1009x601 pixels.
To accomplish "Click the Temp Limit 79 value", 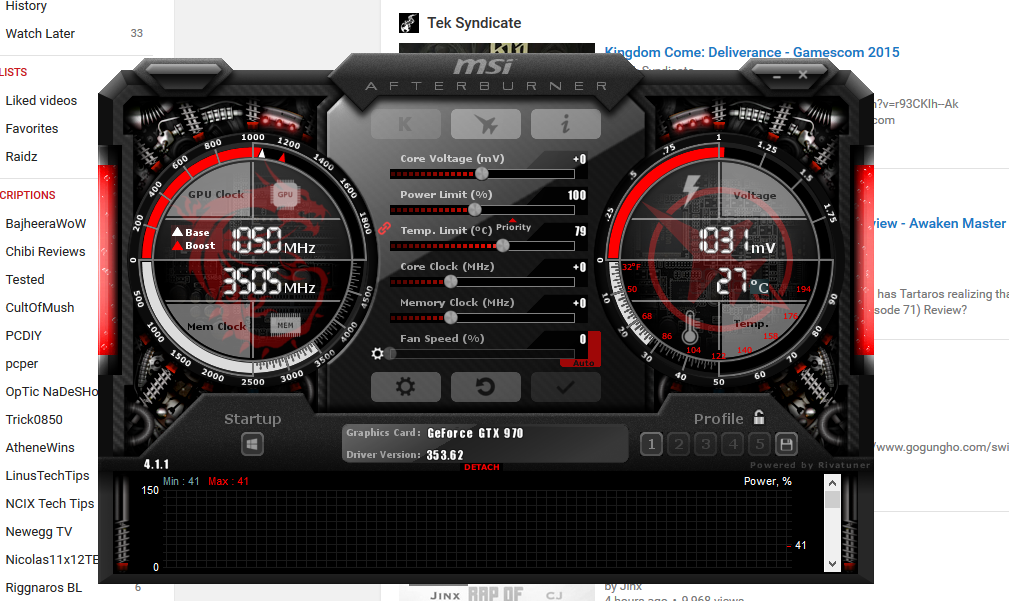I will [580, 231].
